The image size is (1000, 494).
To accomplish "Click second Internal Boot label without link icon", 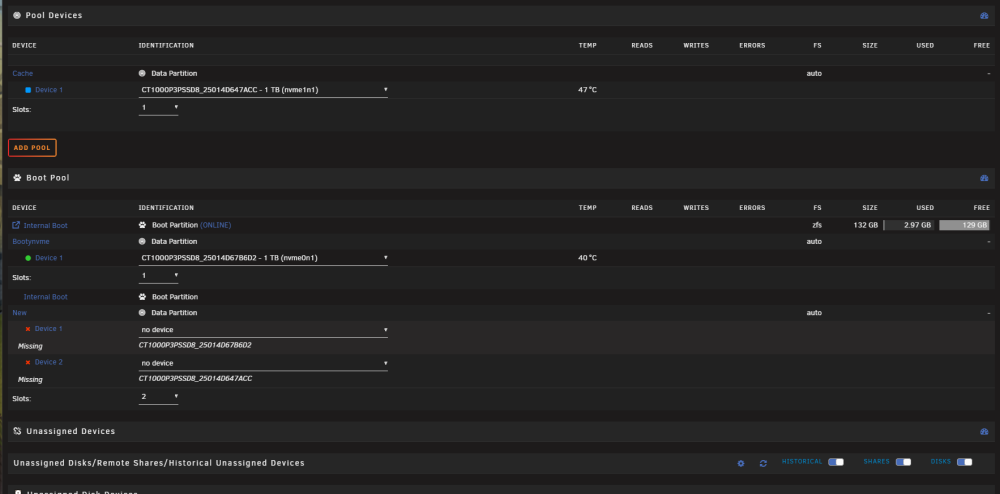I will coord(45,297).
